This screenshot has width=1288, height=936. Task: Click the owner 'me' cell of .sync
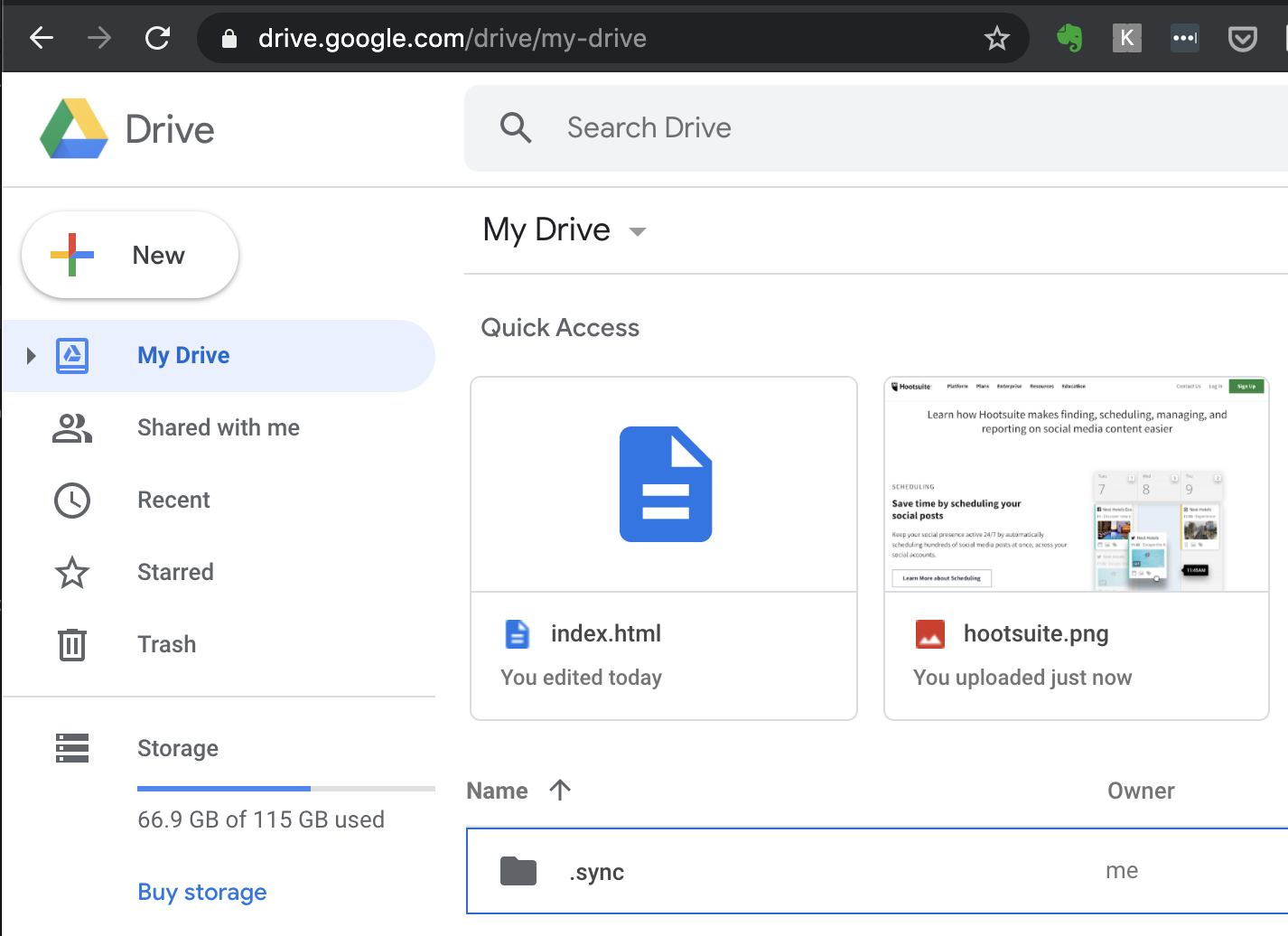click(x=1122, y=871)
